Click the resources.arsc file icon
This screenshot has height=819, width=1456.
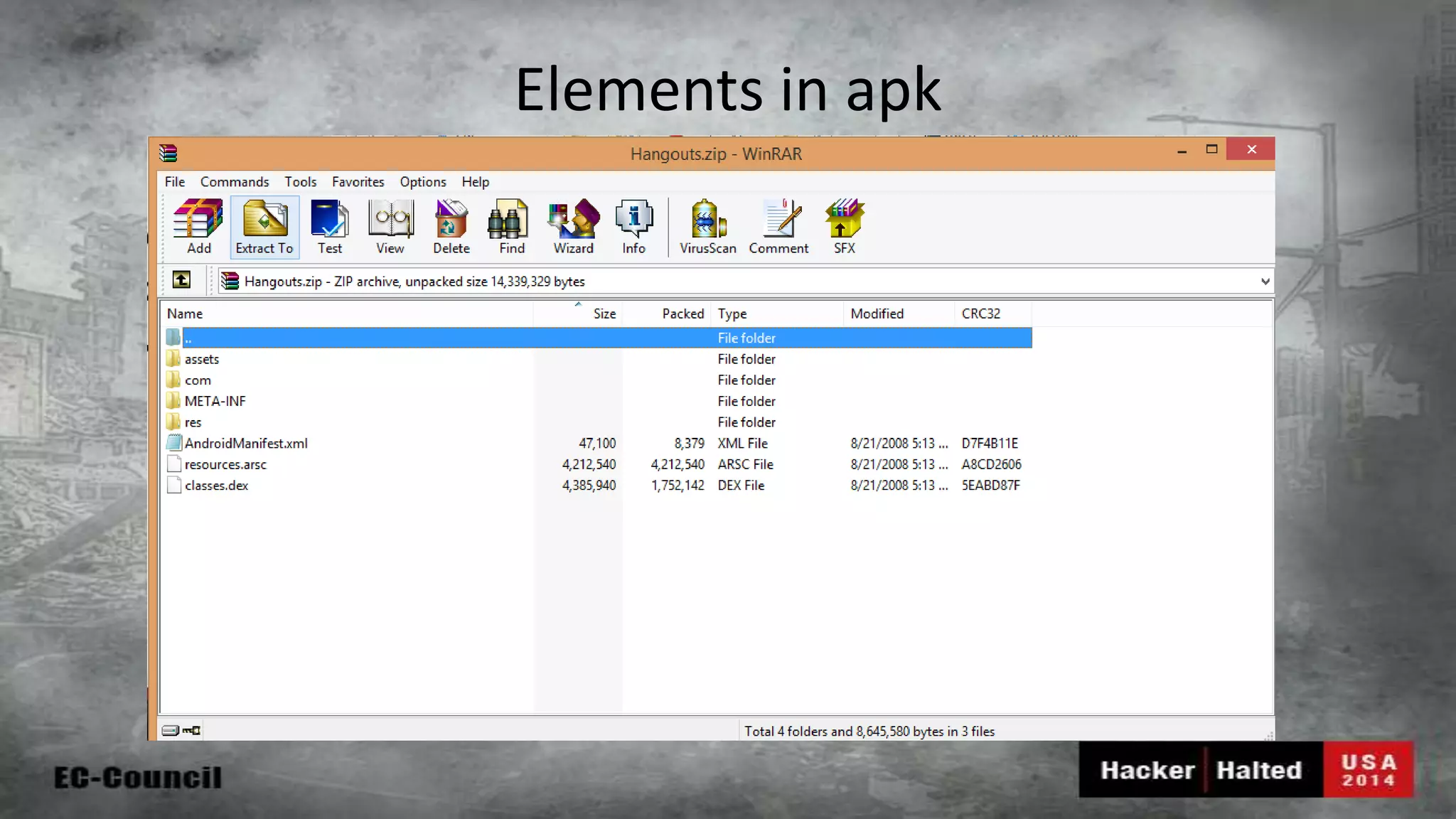(x=174, y=464)
